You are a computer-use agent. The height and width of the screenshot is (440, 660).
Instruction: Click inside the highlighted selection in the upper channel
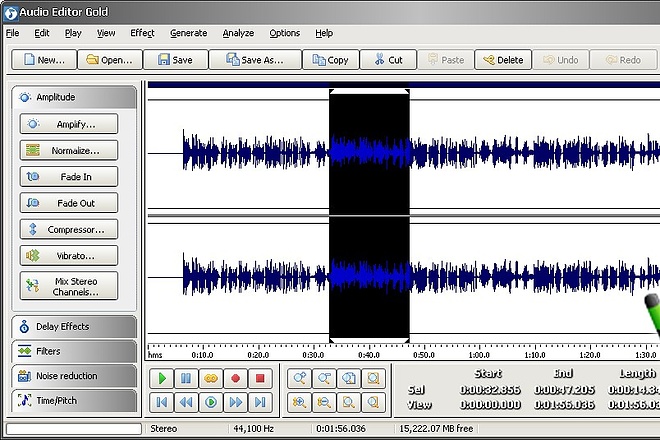[369, 152]
